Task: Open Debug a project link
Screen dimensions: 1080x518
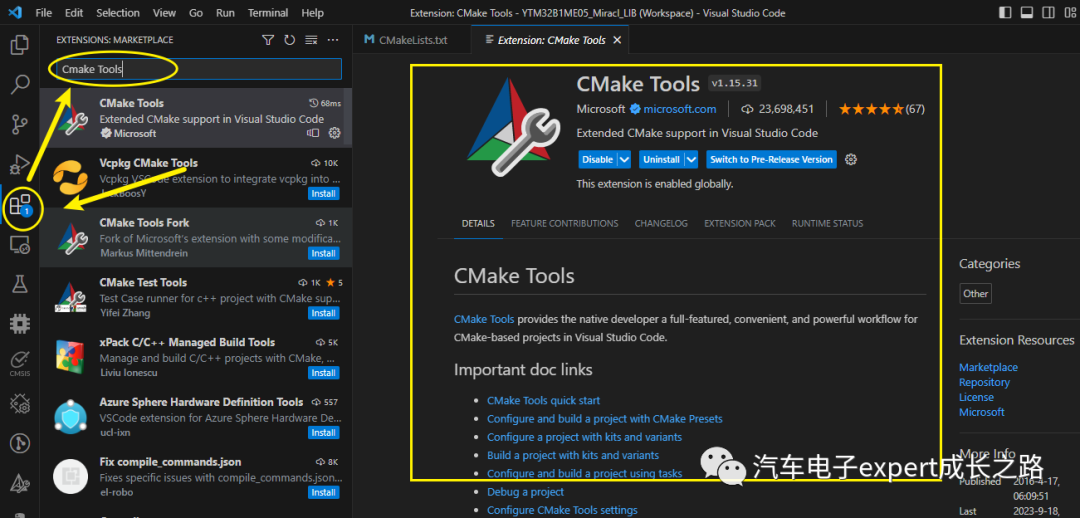Action: 525,492
